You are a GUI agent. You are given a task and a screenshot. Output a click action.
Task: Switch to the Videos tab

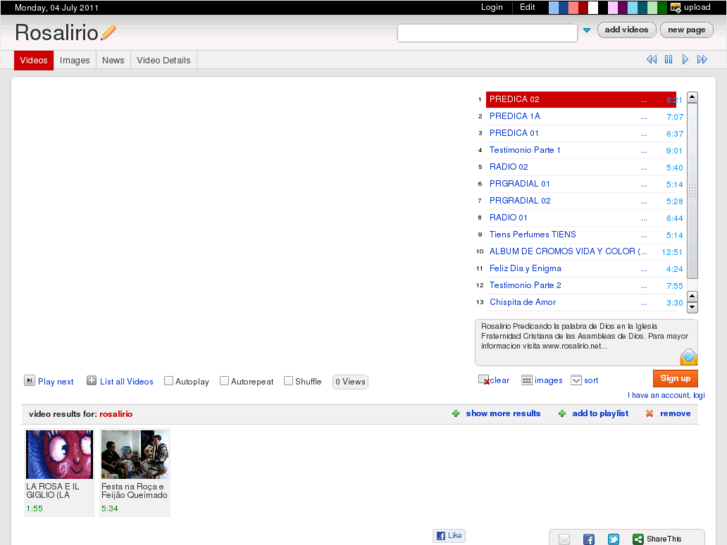[34, 60]
